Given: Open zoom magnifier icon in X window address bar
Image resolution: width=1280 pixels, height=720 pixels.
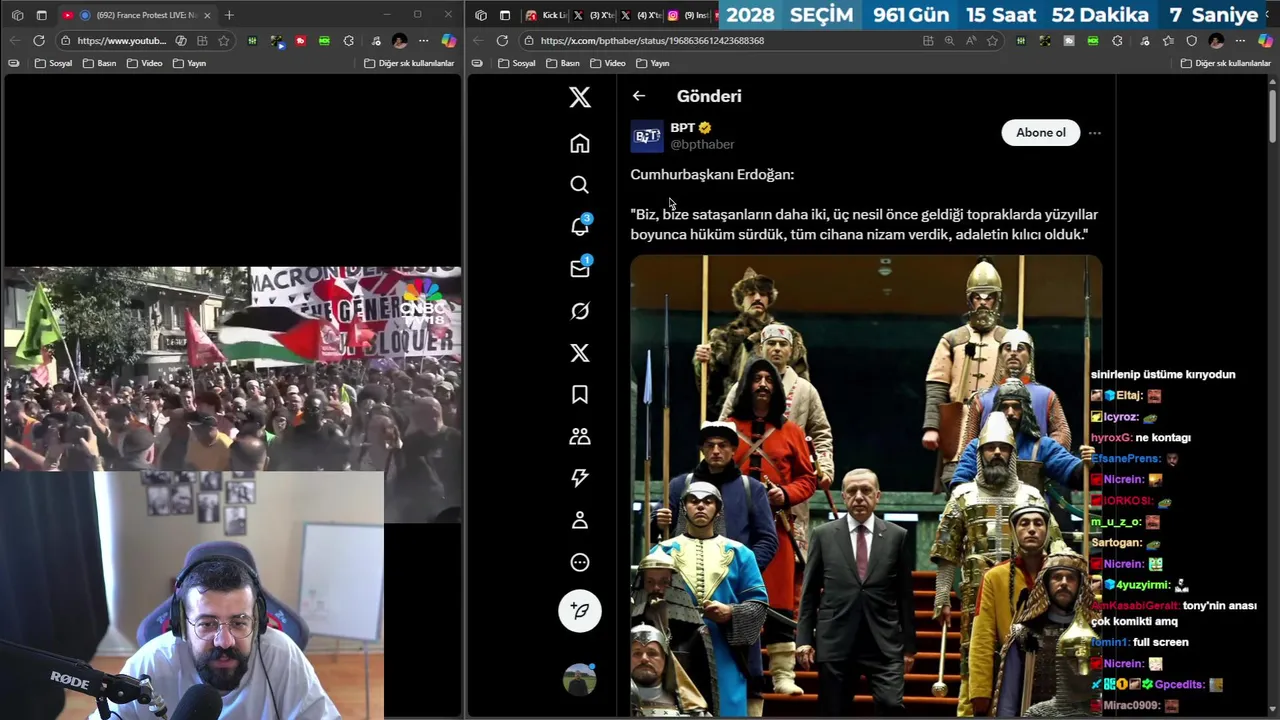Looking at the screenshot, I should tap(949, 41).
